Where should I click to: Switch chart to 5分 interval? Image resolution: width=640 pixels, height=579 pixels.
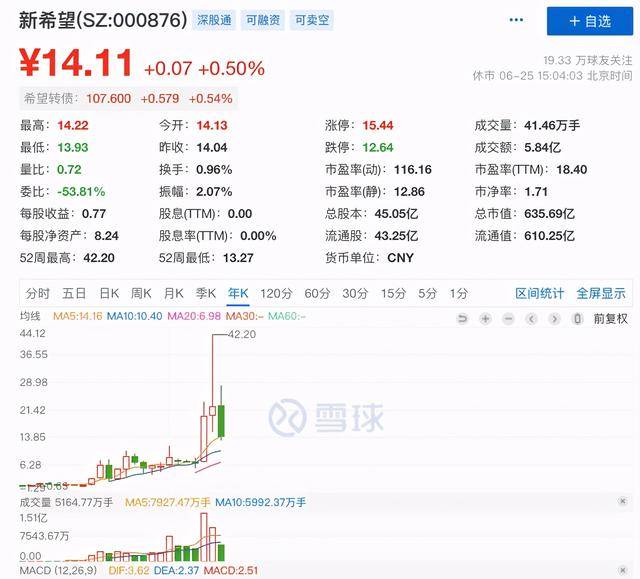[x=427, y=293]
